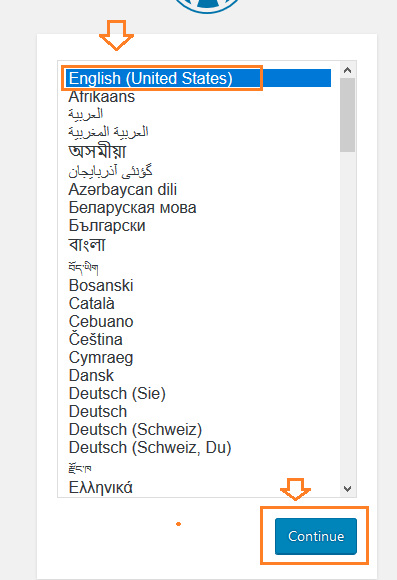The image size is (397, 580).
Task: Click the scrollbar down arrow
Action: pos(347,489)
